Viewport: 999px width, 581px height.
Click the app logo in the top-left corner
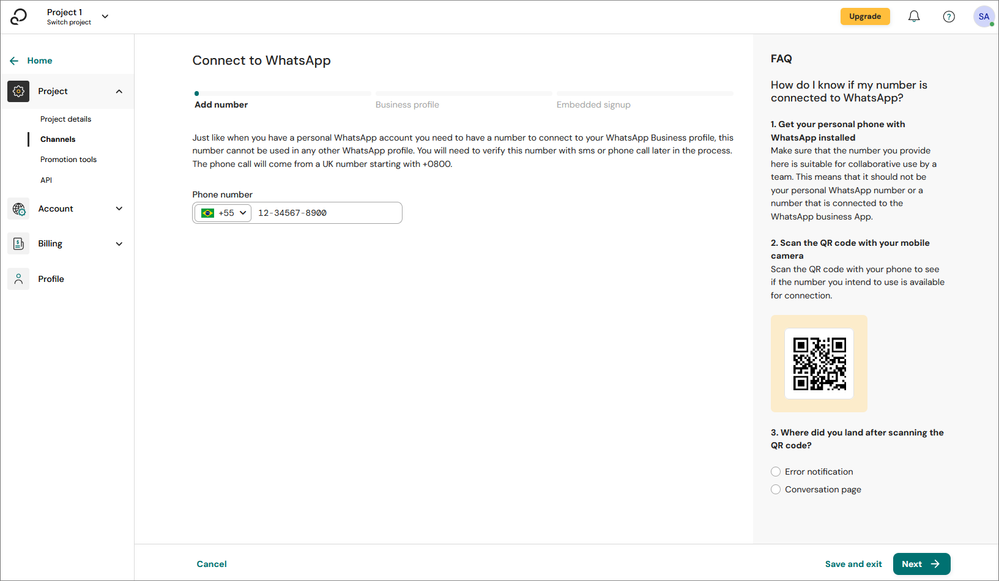(18, 17)
